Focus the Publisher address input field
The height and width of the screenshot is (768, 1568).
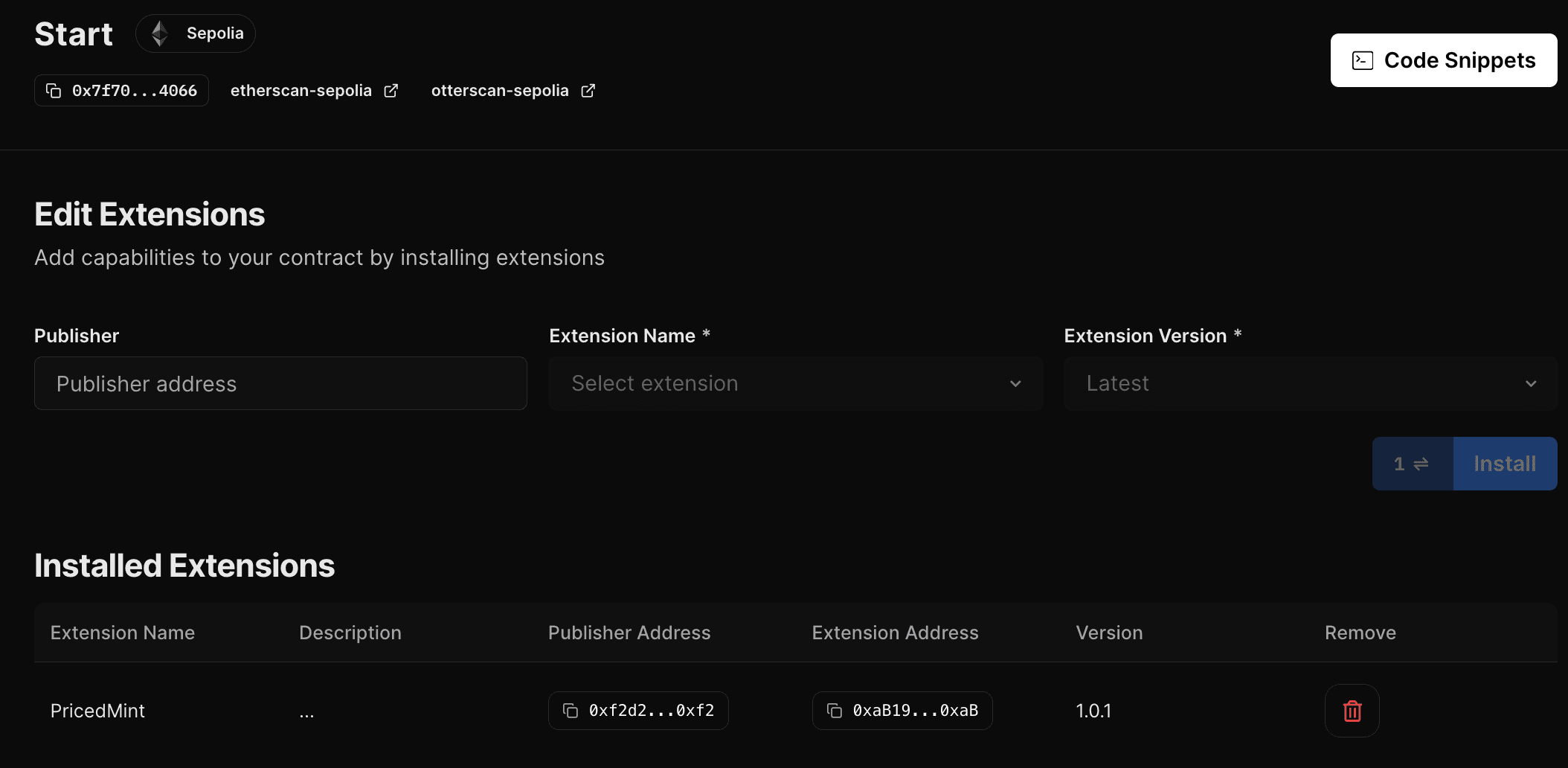(280, 383)
